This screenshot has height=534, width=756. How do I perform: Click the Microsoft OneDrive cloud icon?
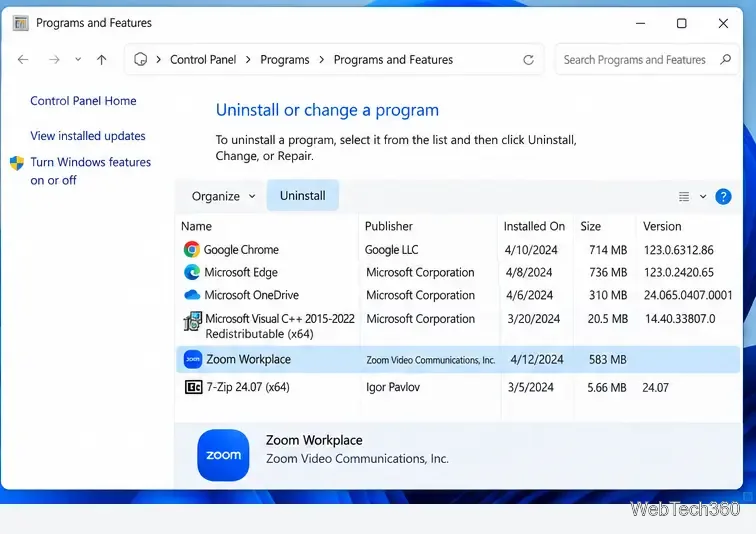[192, 295]
